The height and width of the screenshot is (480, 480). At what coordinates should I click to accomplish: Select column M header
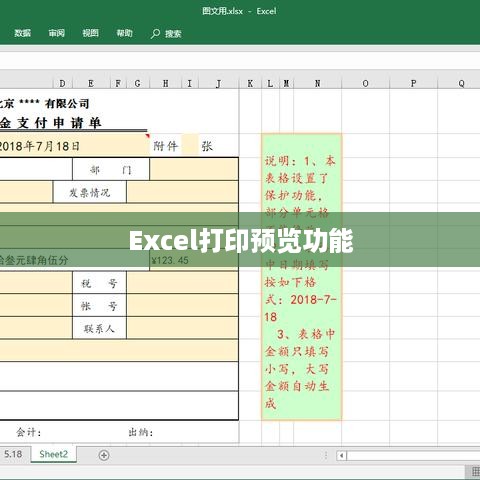286,83
